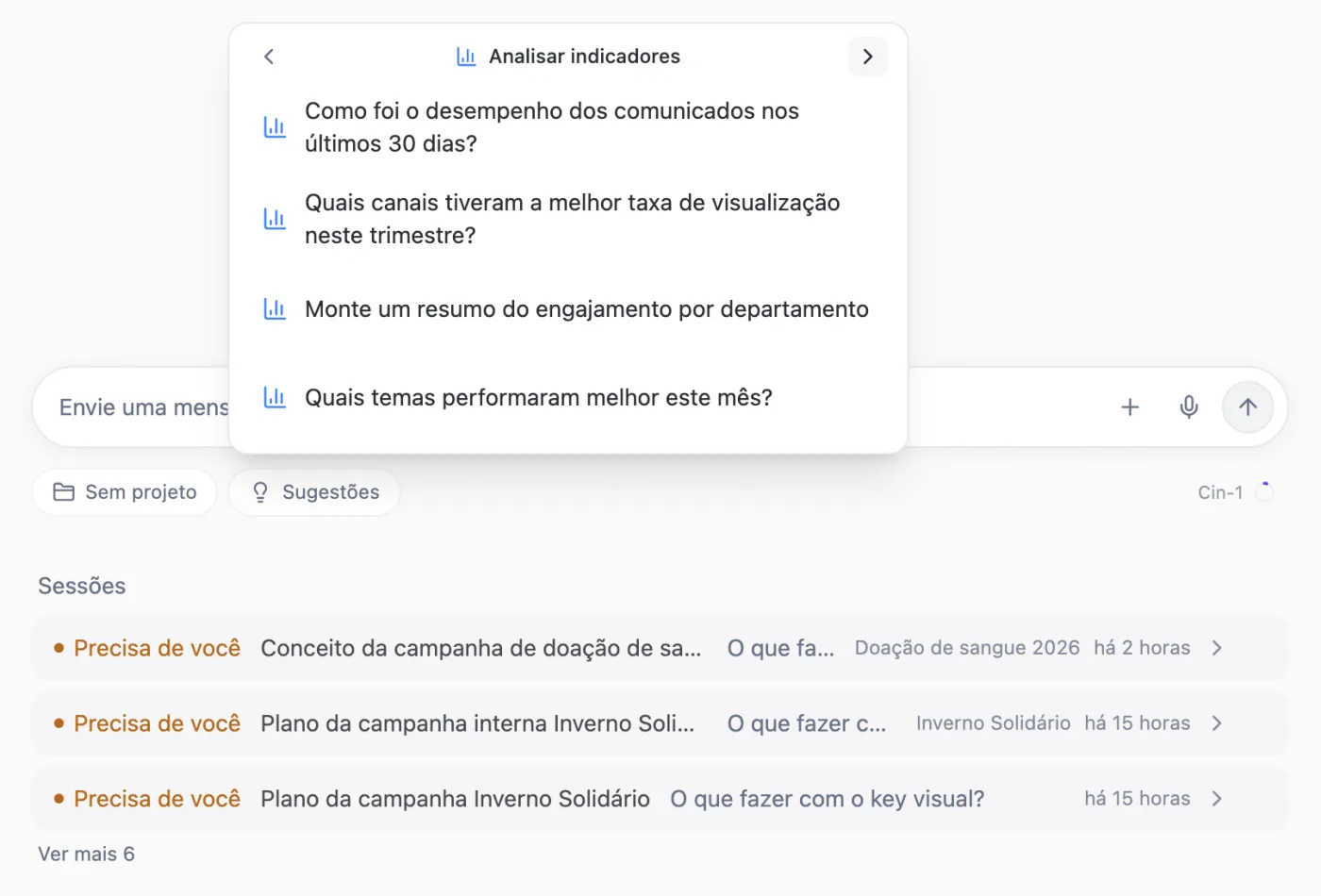The width and height of the screenshot is (1321, 896).
Task: Click the plus attachment icon in message box
Action: point(1129,407)
